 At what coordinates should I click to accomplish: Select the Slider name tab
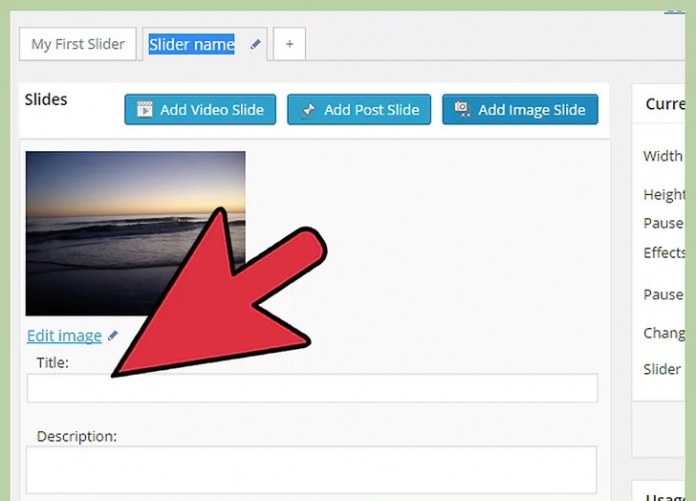(192, 44)
